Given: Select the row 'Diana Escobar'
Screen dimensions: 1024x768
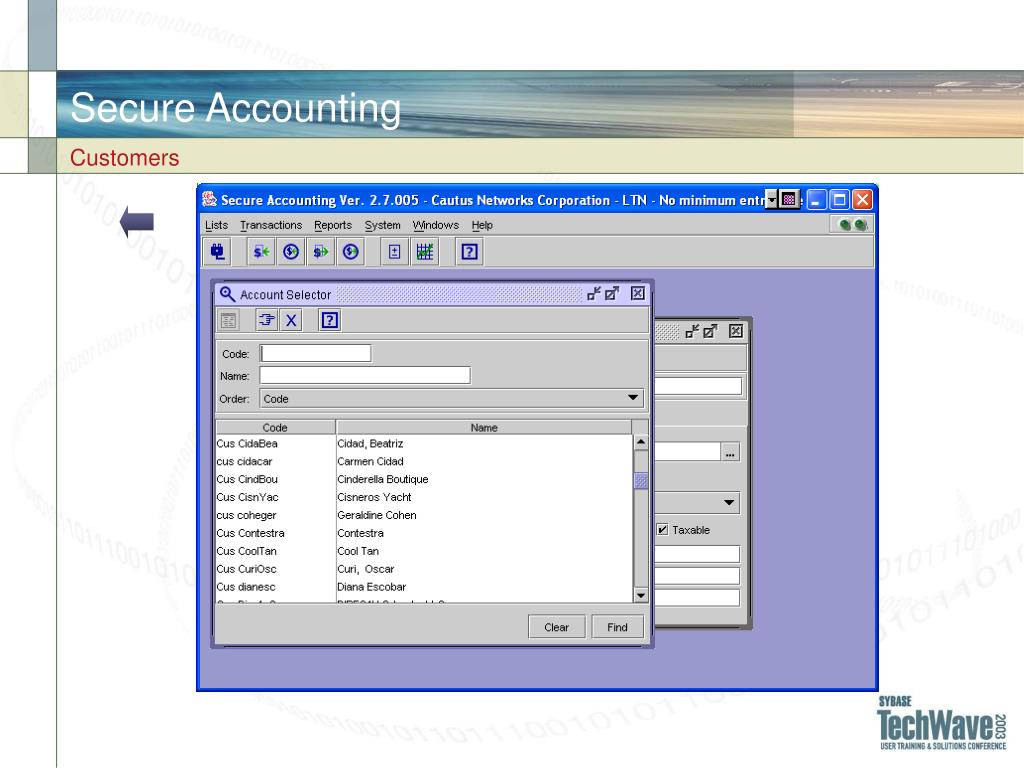Looking at the screenshot, I should point(424,587).
